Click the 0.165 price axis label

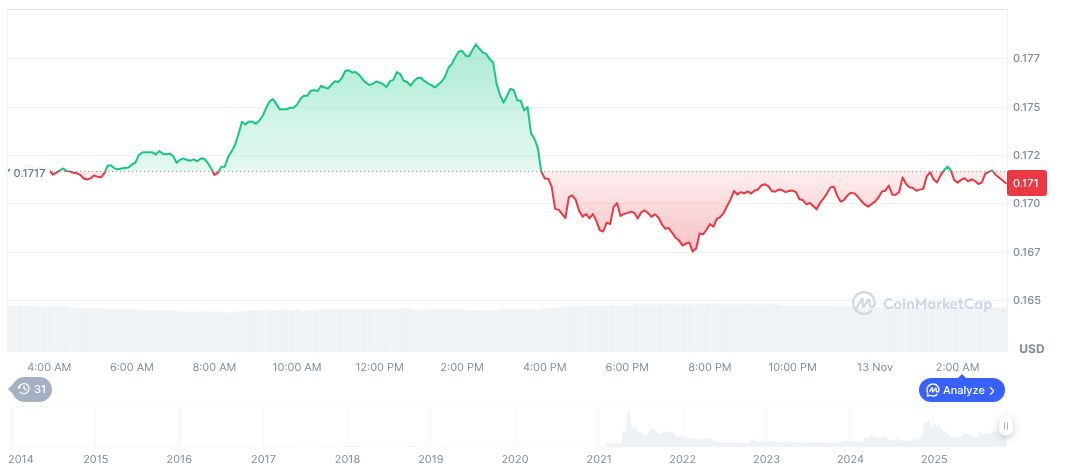point(1026,300)
